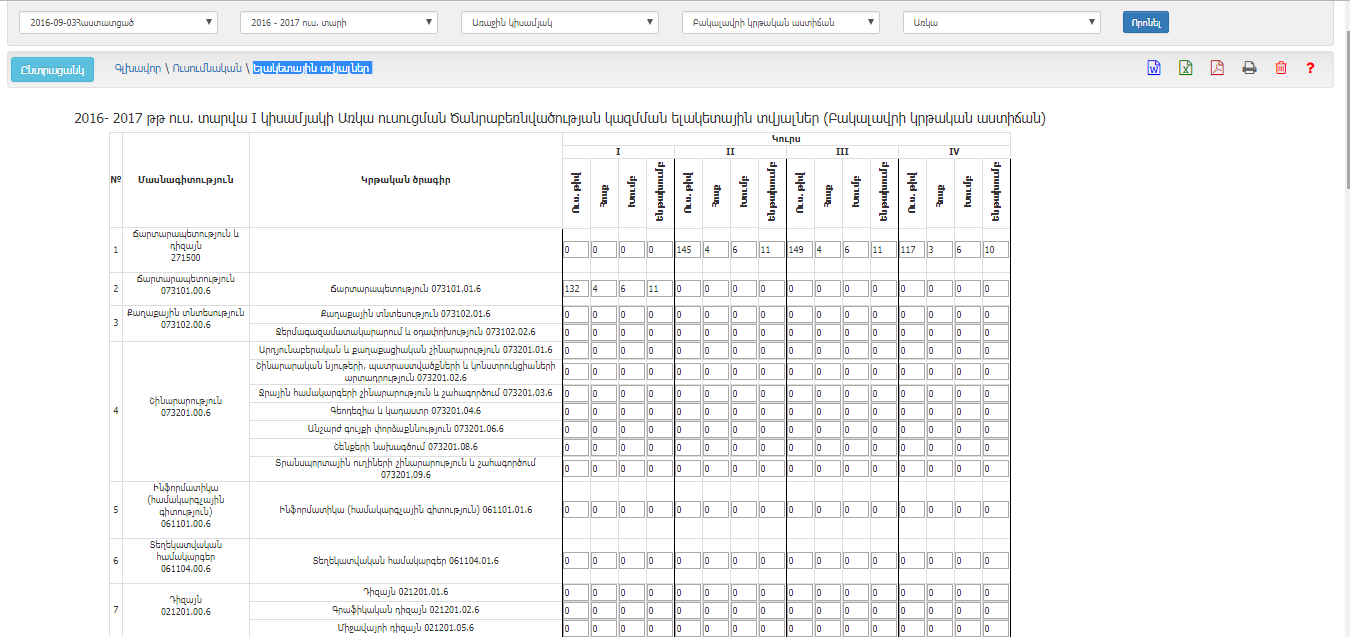Open help via the red question mark
The image size is (1350, 637).
coord(1309,68)
